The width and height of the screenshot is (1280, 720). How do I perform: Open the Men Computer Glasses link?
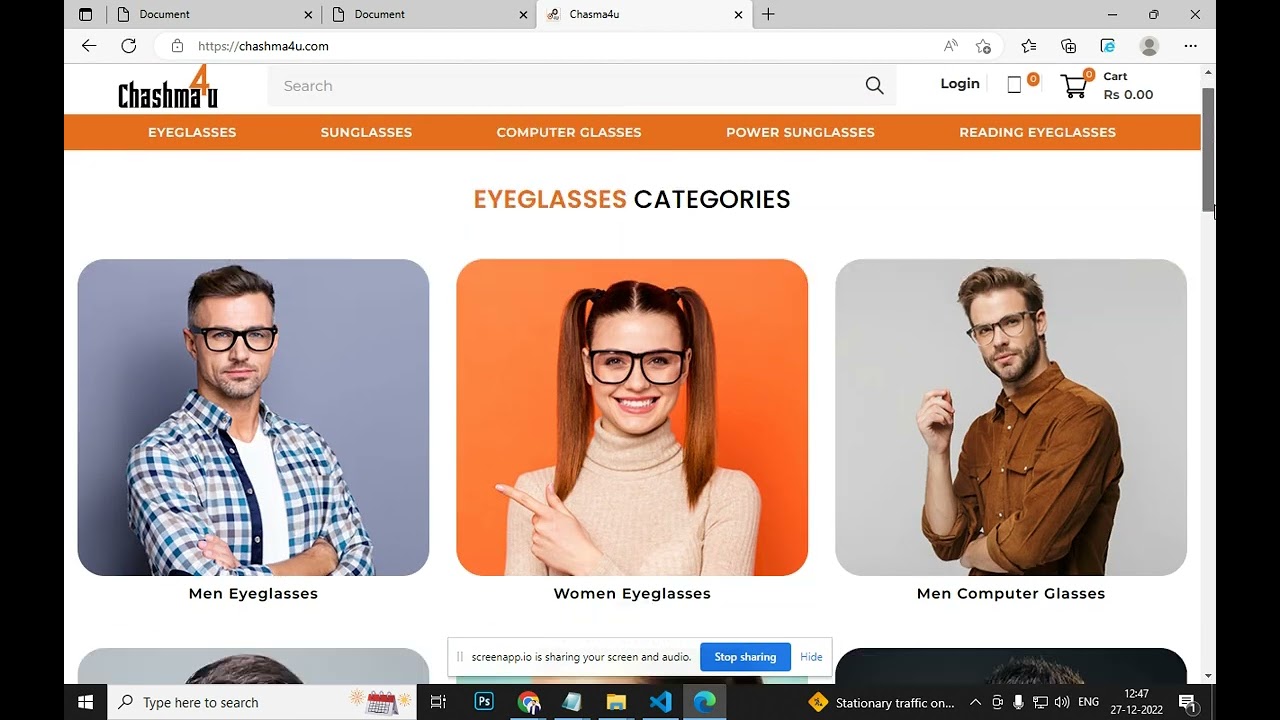tap(1011, 594)
